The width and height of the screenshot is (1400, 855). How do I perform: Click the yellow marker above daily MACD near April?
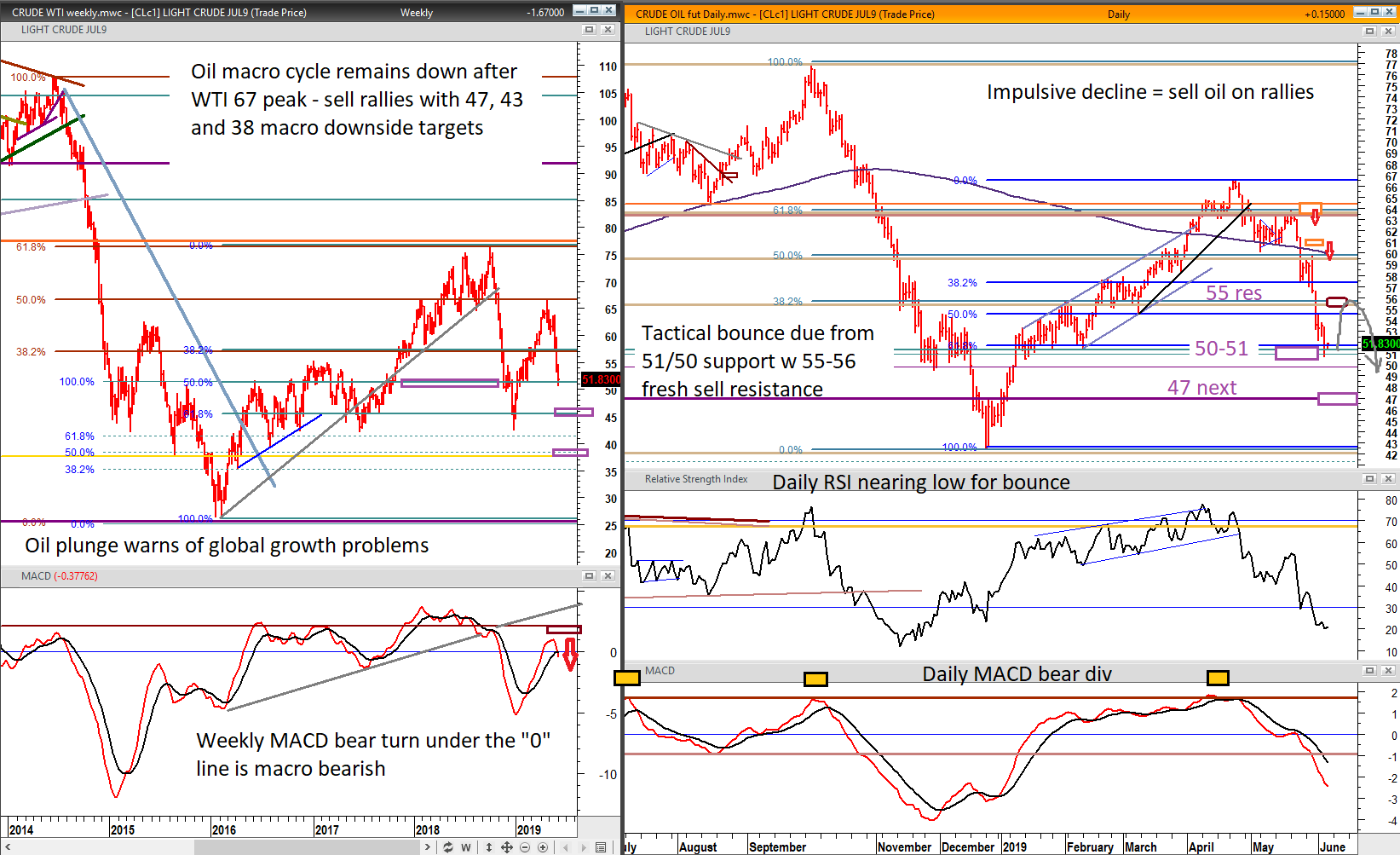coord(1218,679)
